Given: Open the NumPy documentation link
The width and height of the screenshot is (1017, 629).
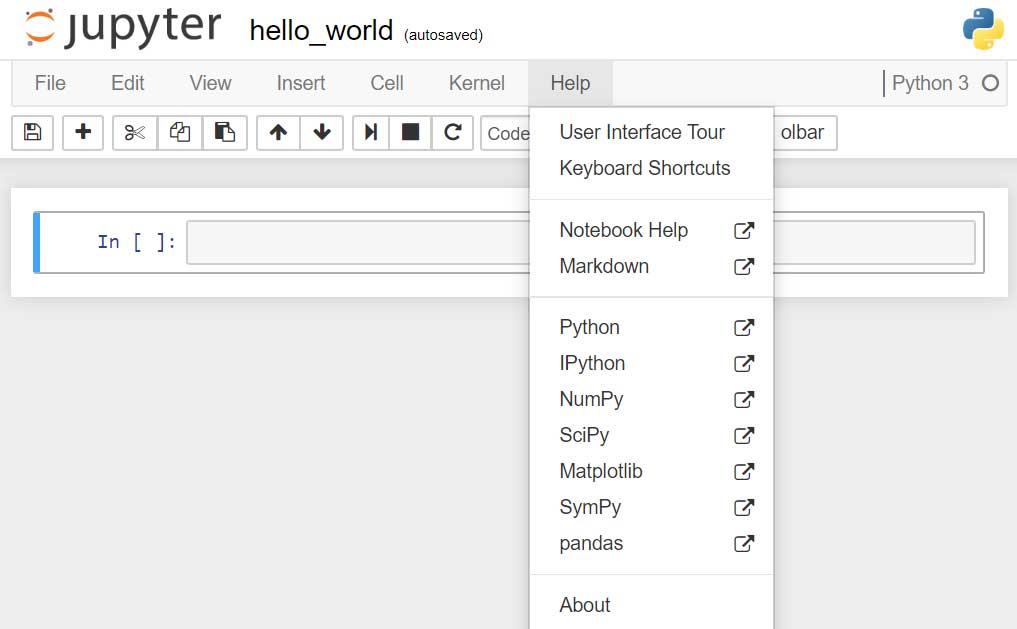Looking at the screenshot, I should 592,399.
